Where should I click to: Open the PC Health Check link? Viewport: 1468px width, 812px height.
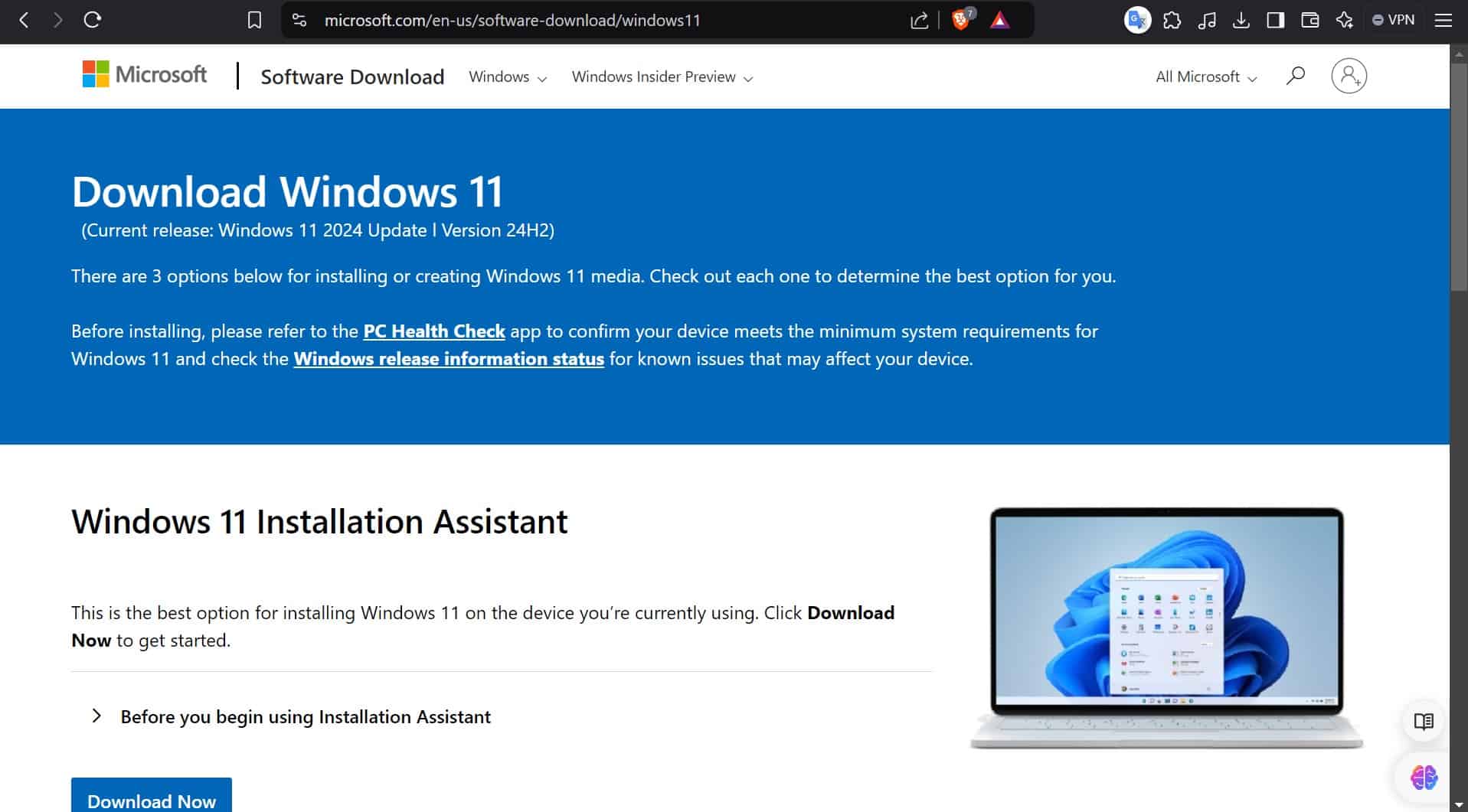[433, 331]
